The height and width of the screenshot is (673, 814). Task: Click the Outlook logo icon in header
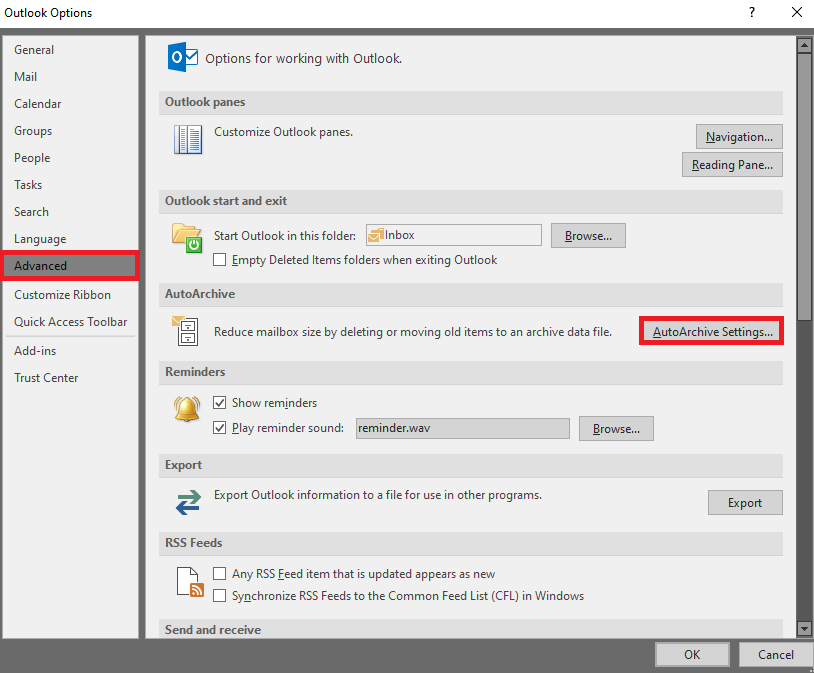point(182,57)
